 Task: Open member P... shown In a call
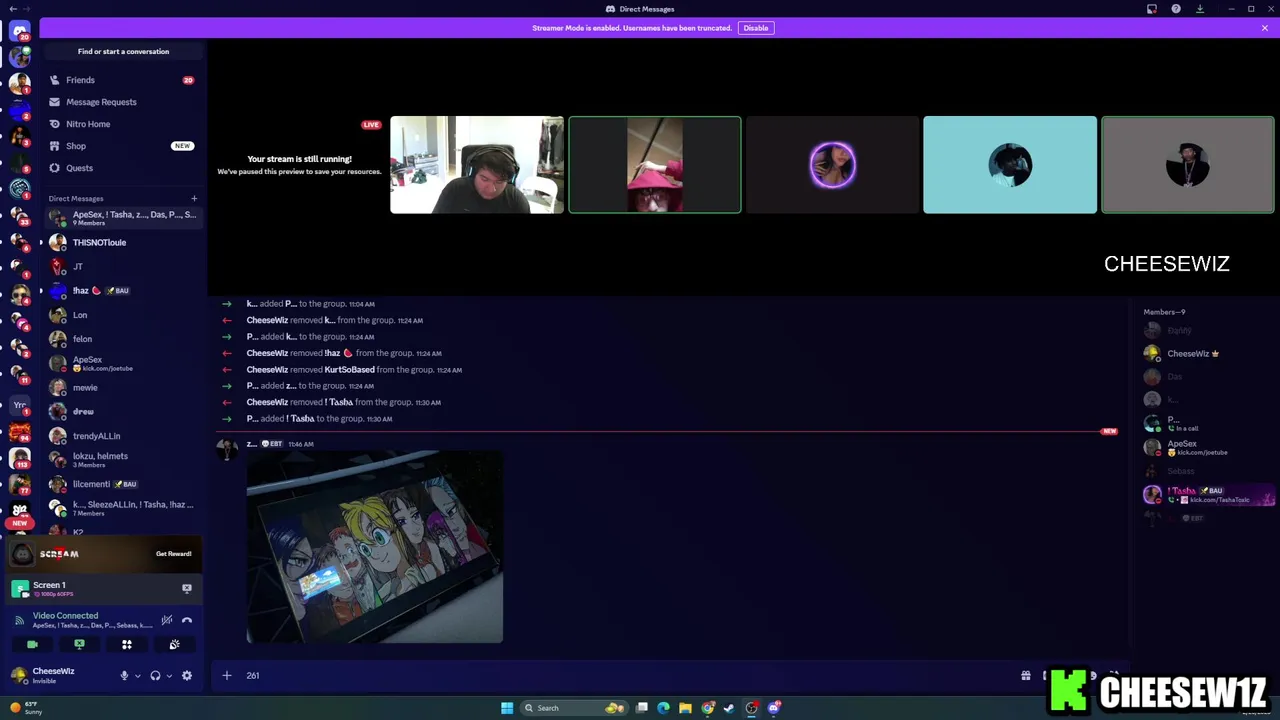1208,423
